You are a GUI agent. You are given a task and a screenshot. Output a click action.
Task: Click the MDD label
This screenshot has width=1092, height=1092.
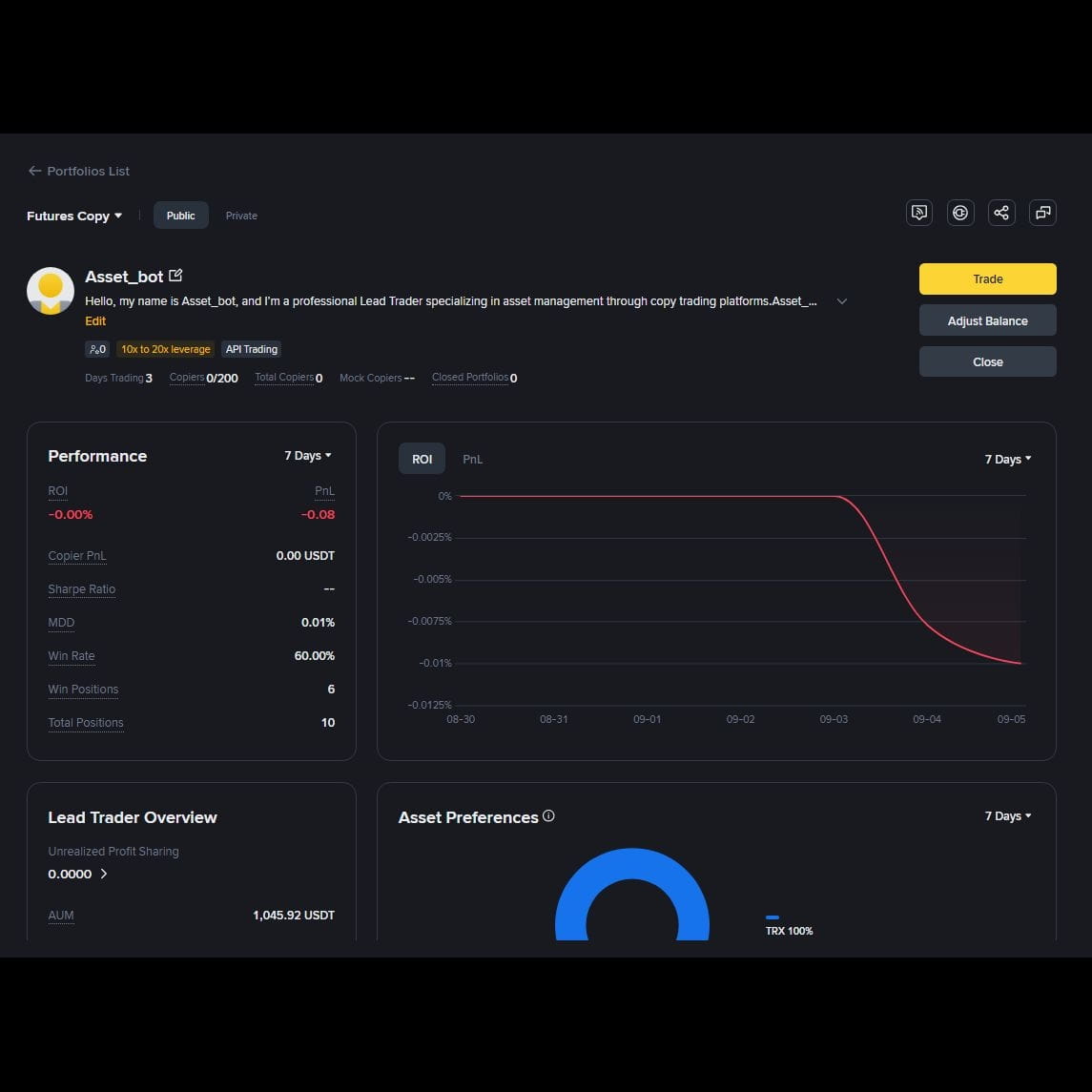tap(61, 623)
